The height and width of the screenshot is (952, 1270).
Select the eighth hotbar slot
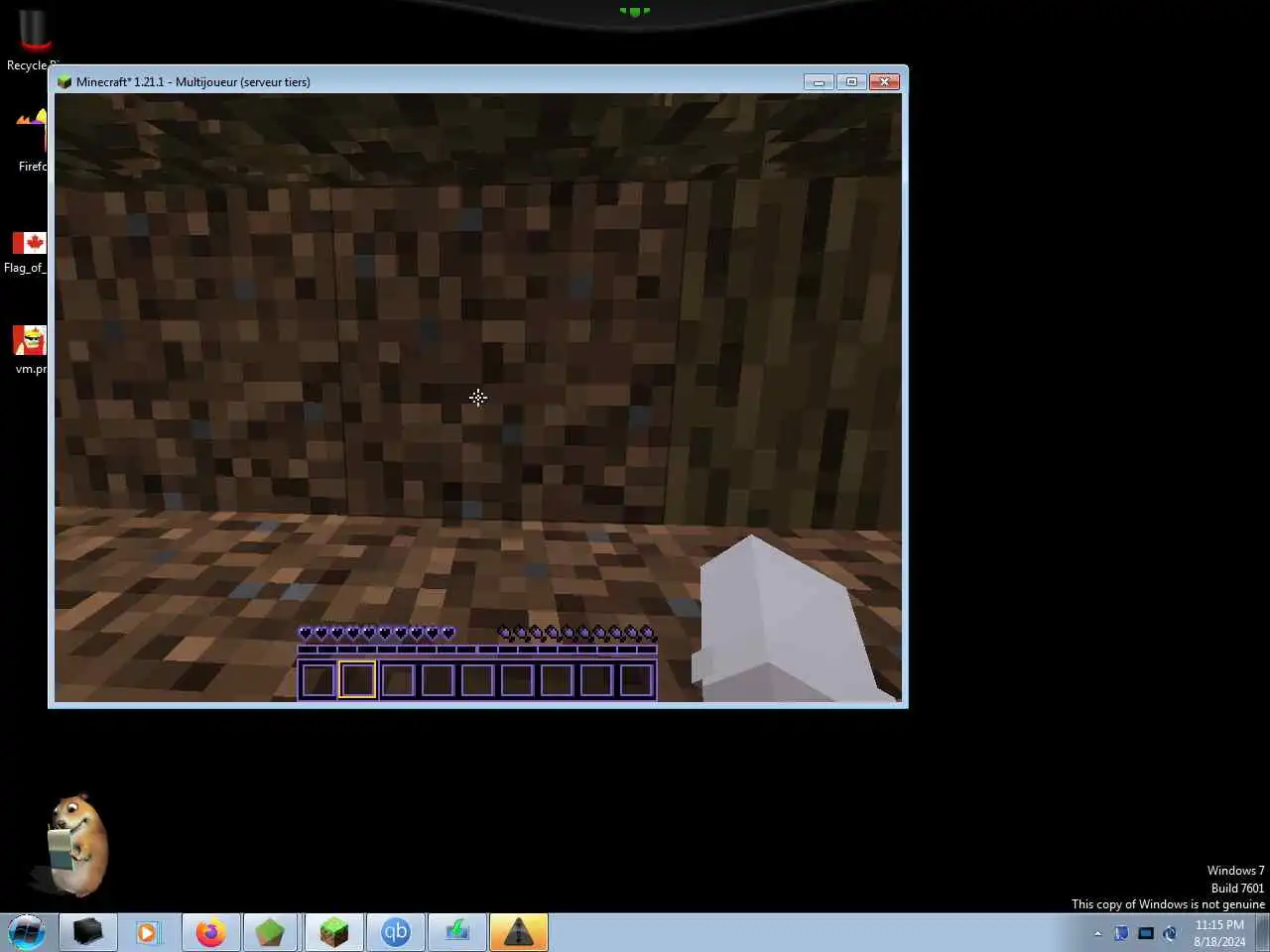[596, 680]
